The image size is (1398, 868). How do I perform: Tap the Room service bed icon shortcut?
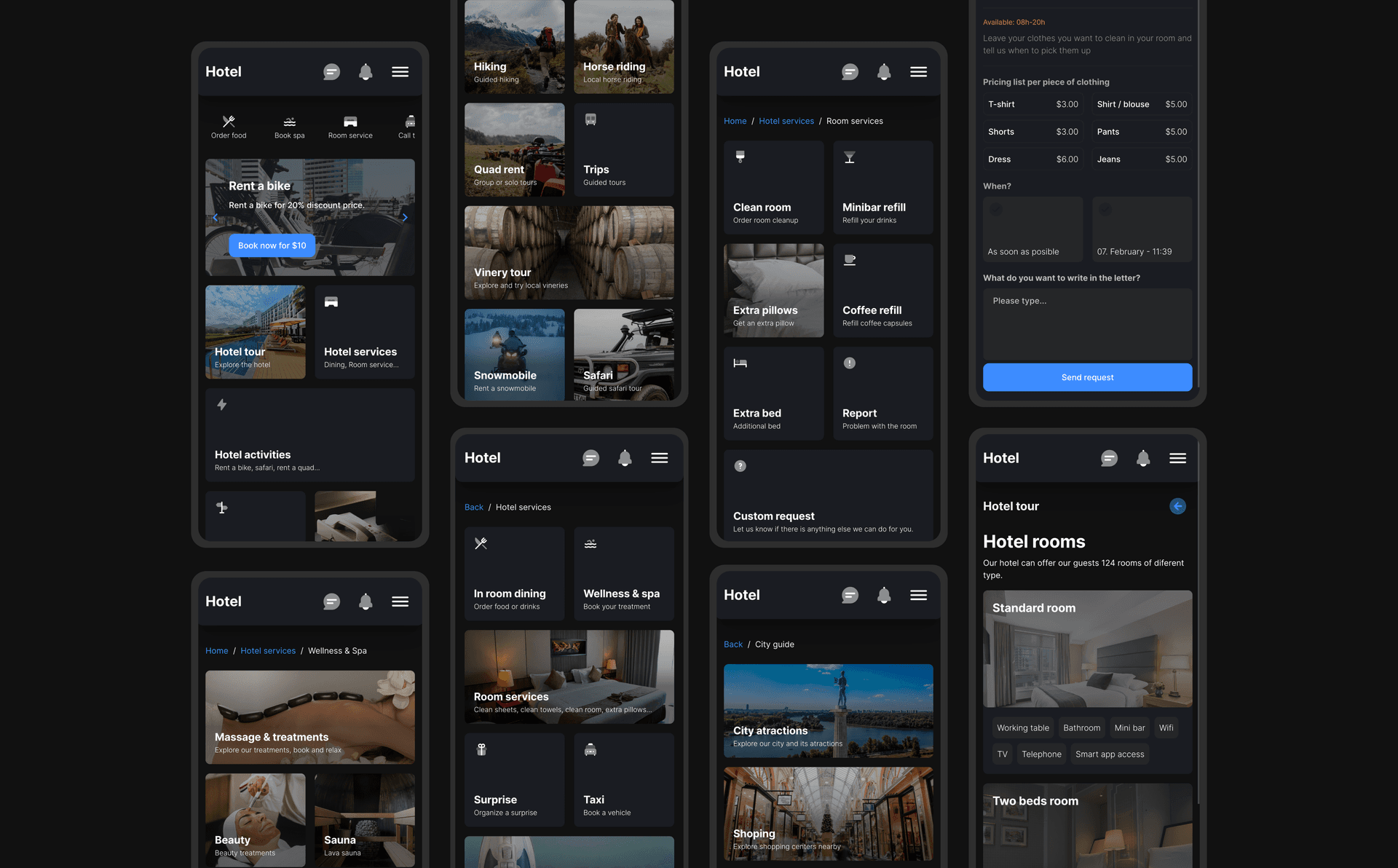point(350,122)
